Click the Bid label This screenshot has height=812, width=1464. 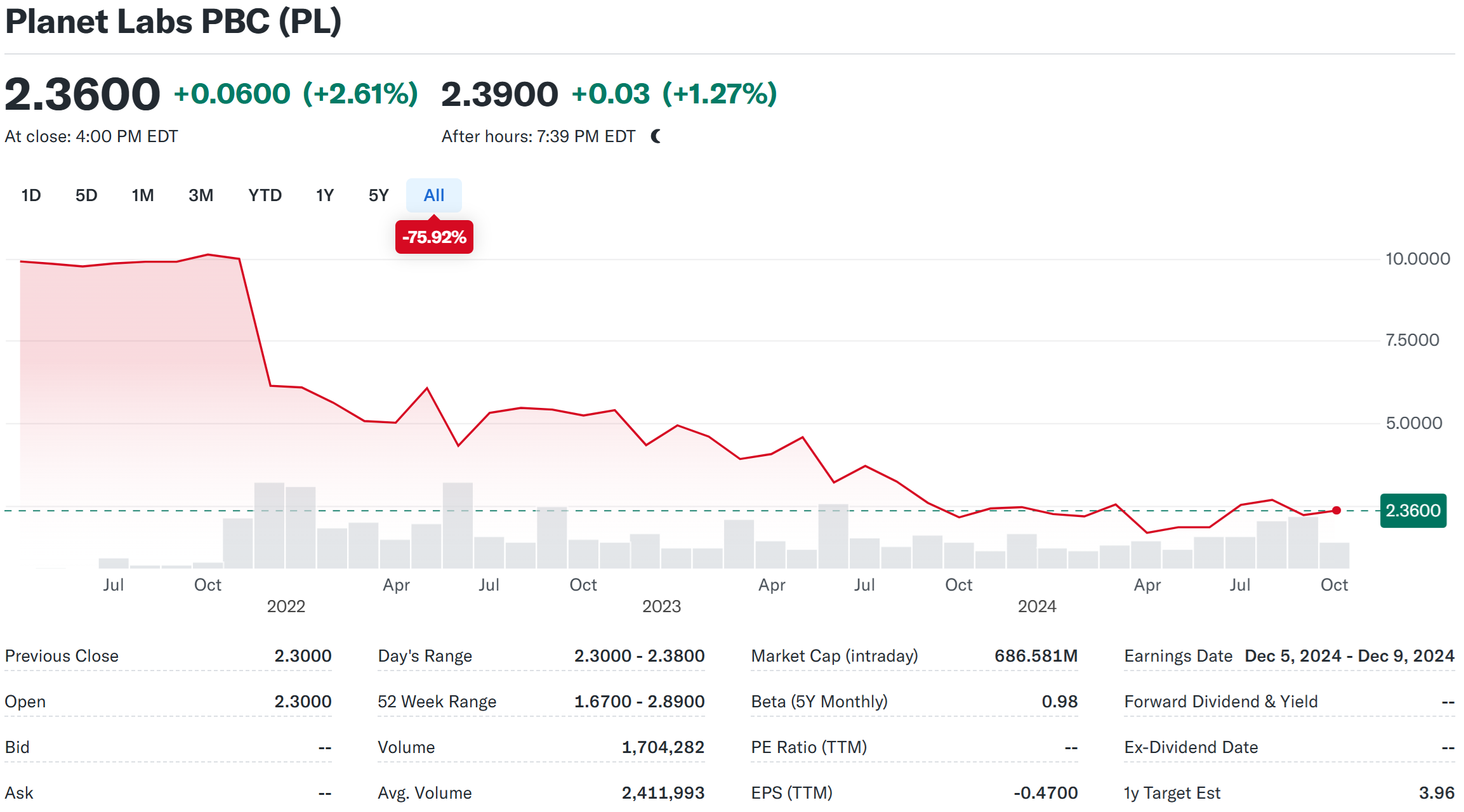pyautogui.click(x=17, y=747)
